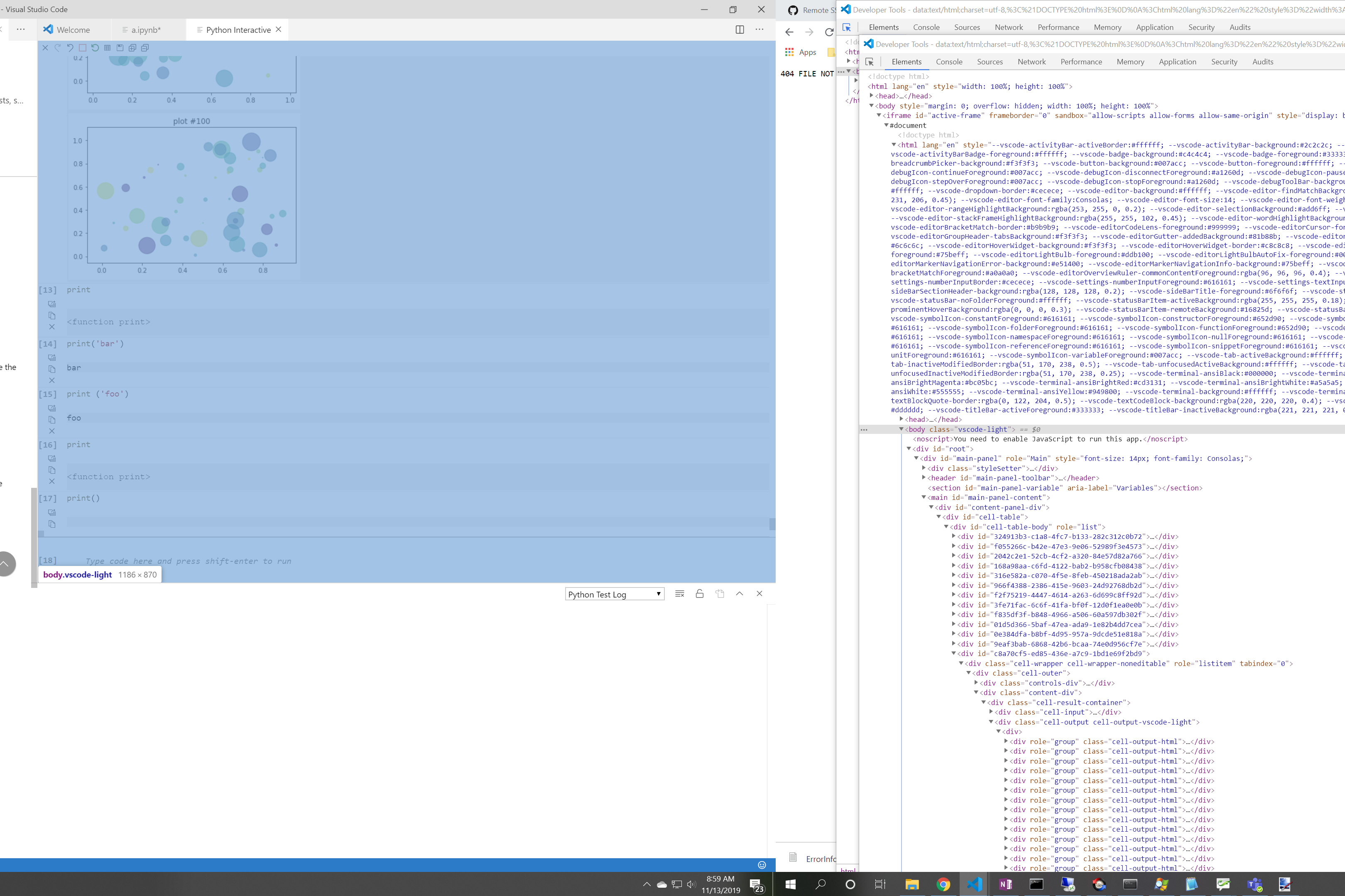Collapse the body.vscode-light node
The width and height of the screenshot is (1345, 896).
point(902,429)
